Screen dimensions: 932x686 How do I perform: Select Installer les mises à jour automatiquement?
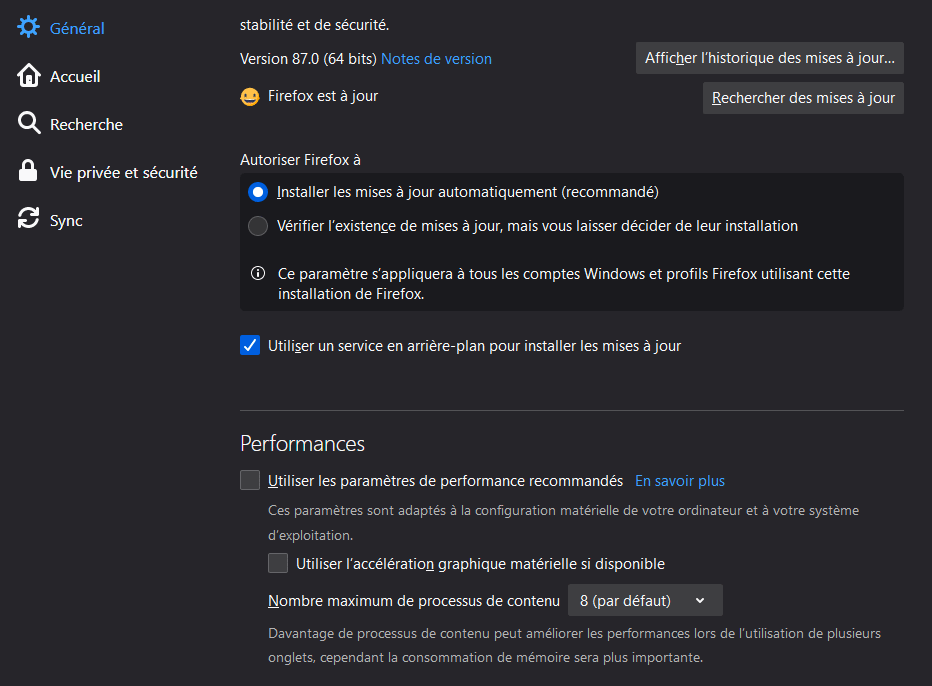[x=258, y=192]
